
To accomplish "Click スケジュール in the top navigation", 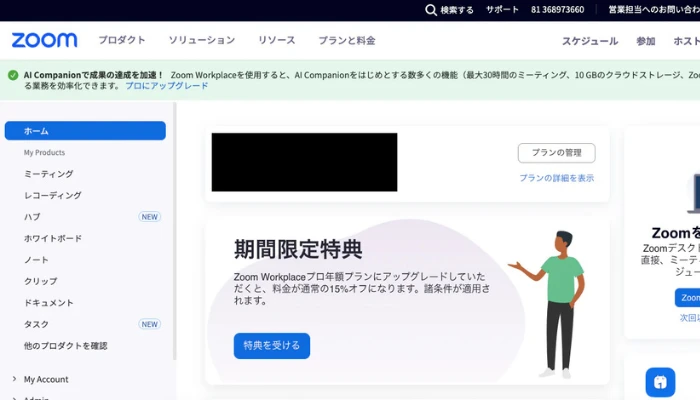I will click(x=590, y=41).
